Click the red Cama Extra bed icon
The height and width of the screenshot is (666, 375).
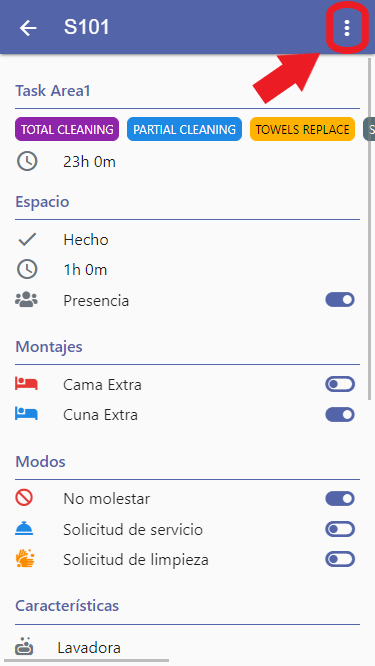tap(26, 384)
